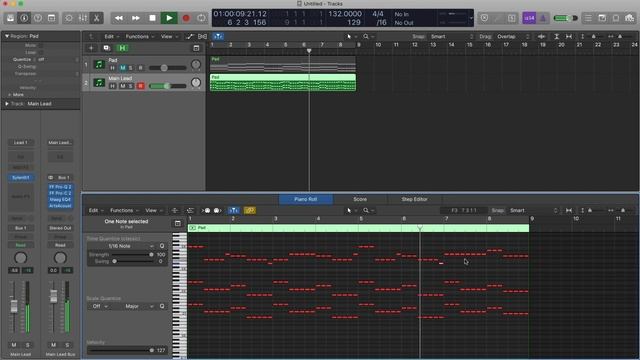Open the List Editors button
Viewport: 640px width, 360px height.
588,18
